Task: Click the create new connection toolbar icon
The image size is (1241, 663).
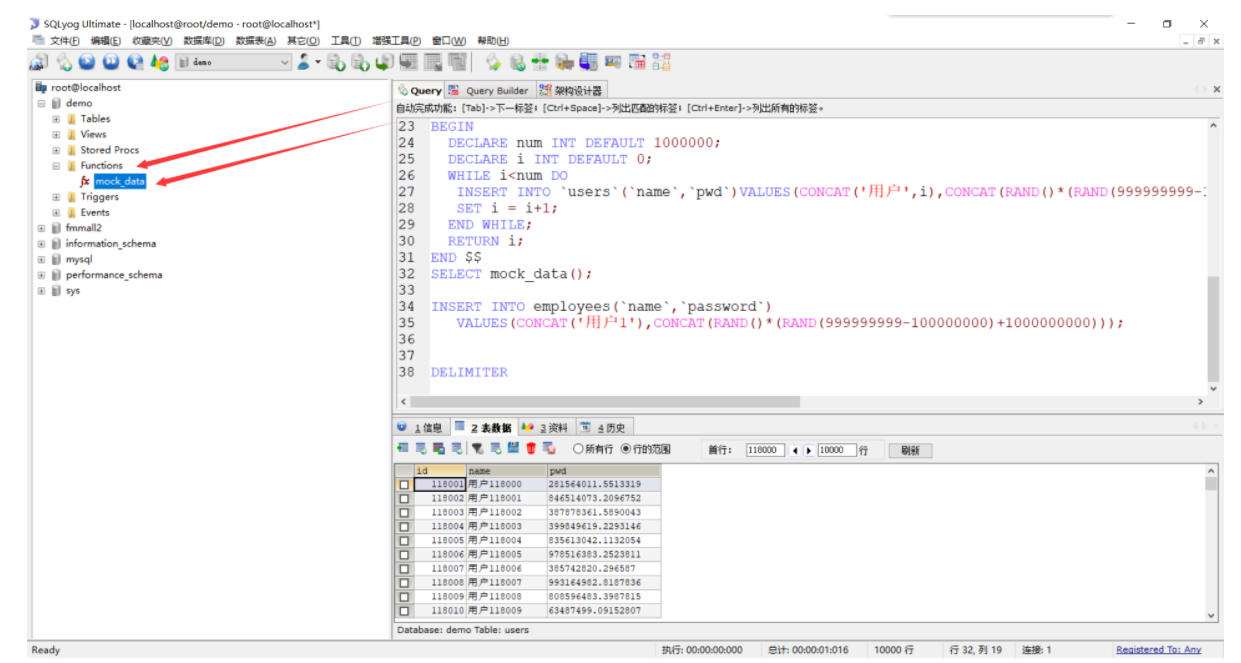Action: pos(38,62)
